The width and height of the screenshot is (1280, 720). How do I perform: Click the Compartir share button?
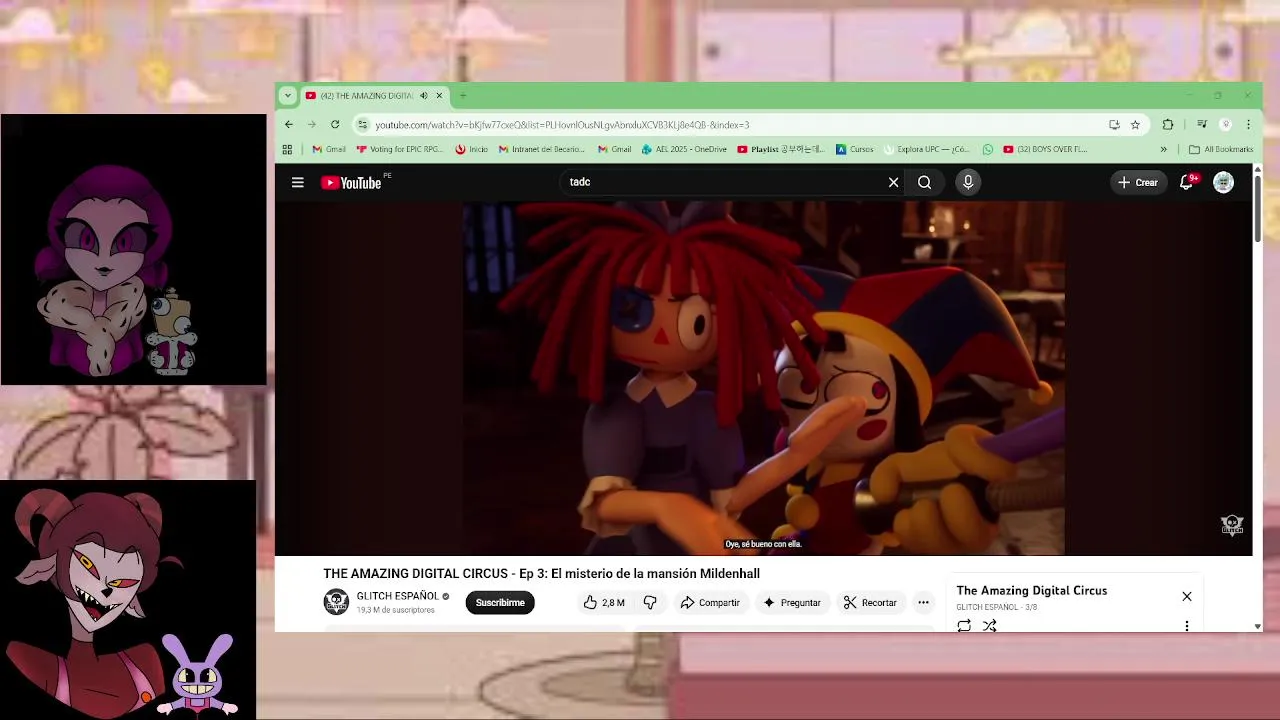coord(710,603)
